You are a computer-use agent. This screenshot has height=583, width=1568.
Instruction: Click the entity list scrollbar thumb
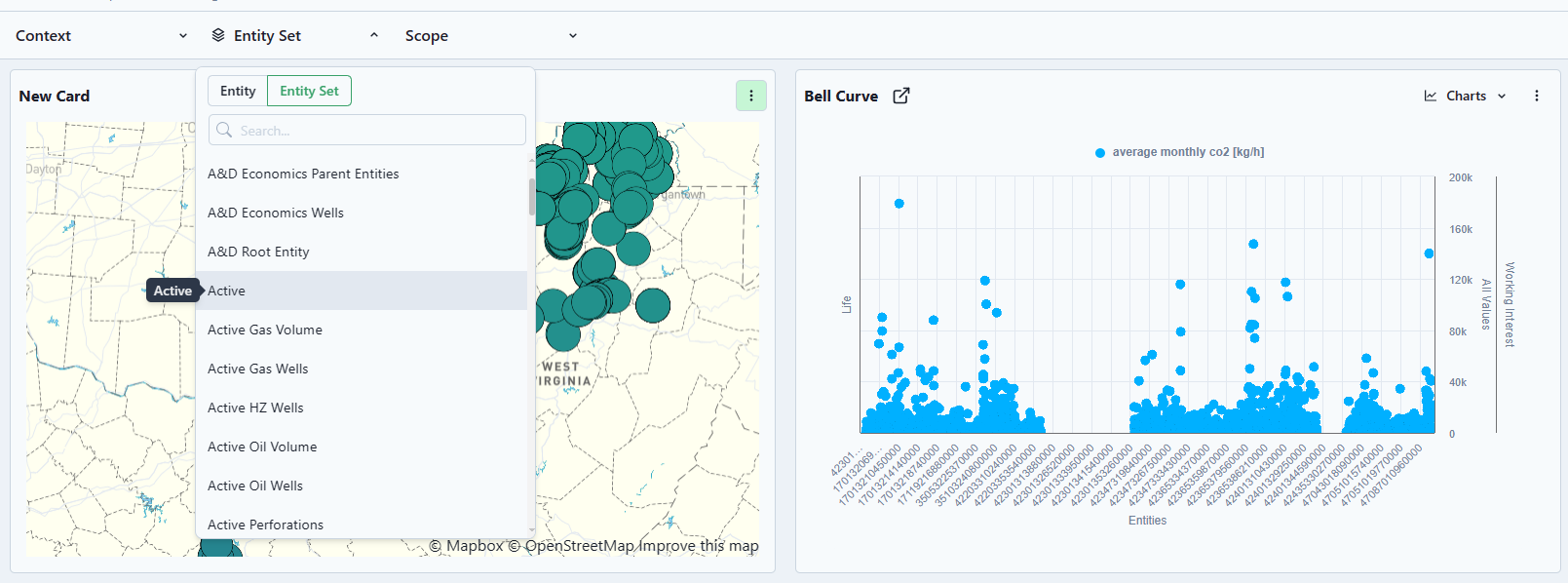531,196
